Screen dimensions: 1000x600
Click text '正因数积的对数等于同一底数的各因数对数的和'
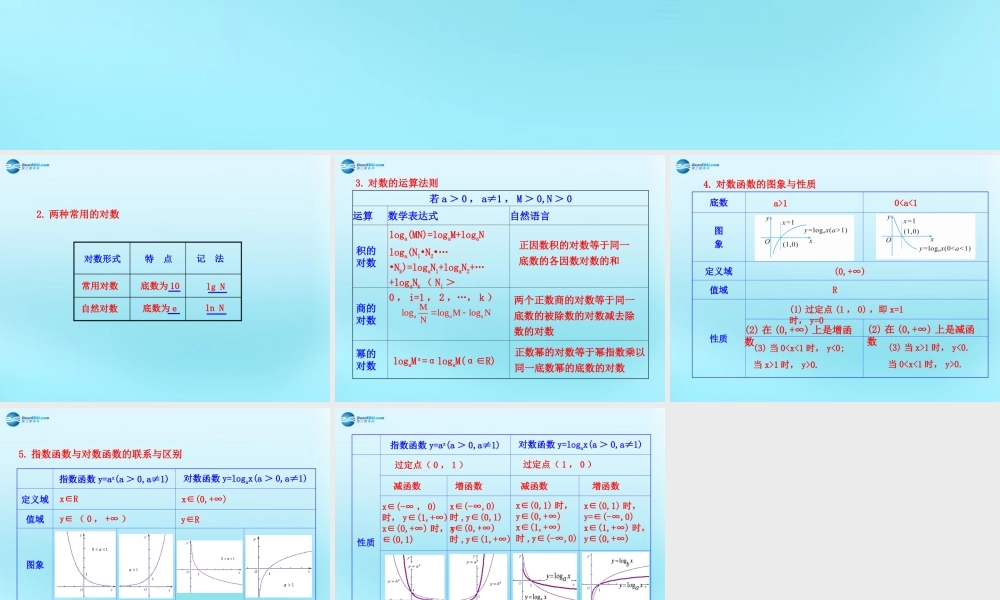(x=574, y=253)
